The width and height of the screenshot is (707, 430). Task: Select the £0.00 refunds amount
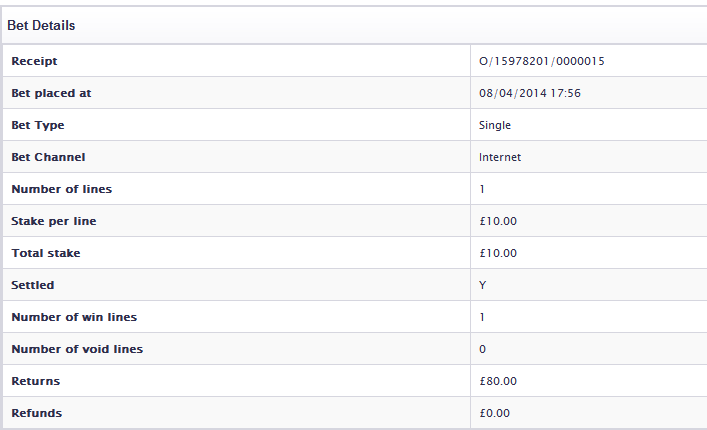coord(495,413)
